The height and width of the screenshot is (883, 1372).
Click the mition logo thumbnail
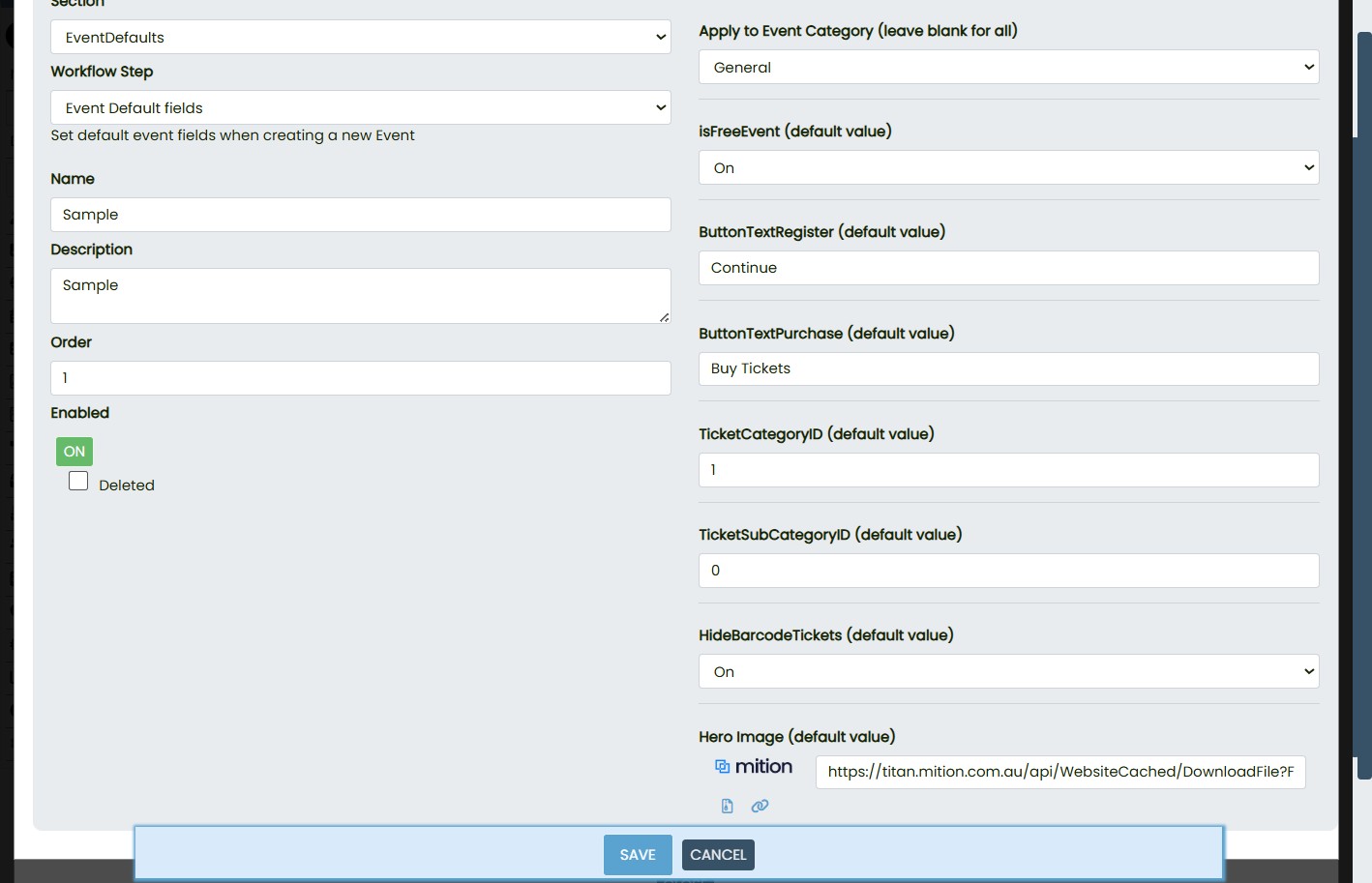tap(754, 767)
